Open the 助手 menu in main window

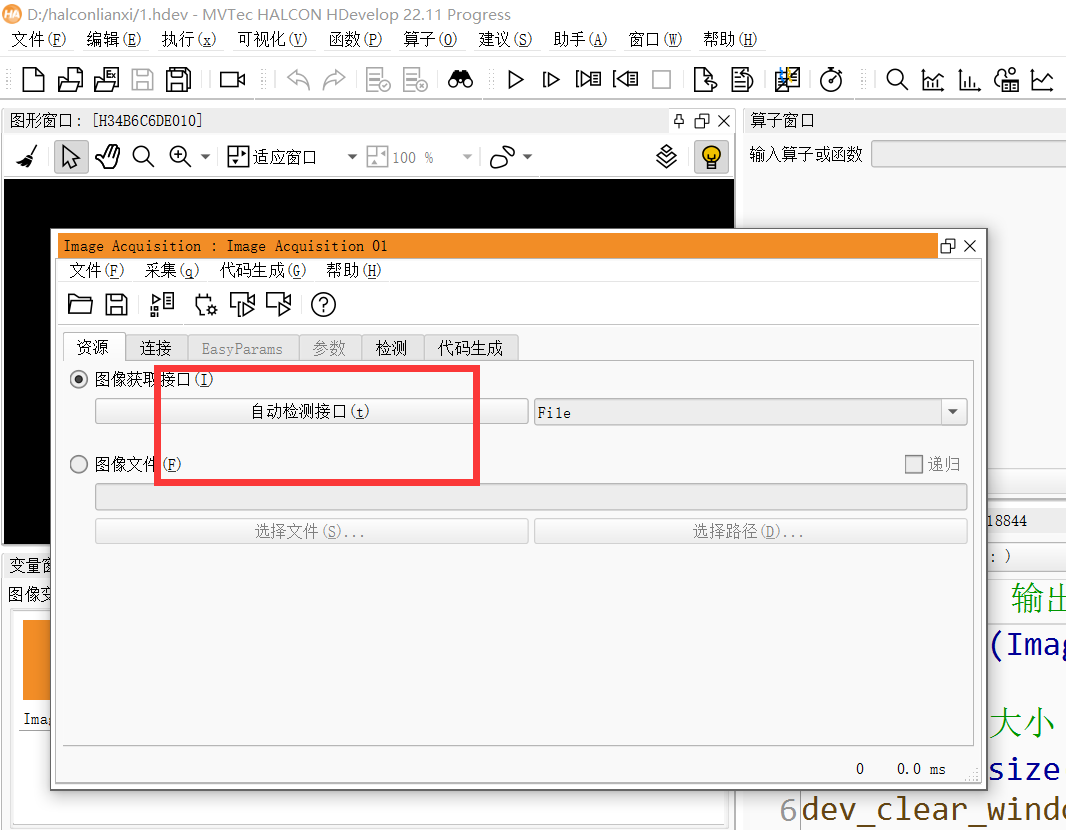[x=580, y=39]
